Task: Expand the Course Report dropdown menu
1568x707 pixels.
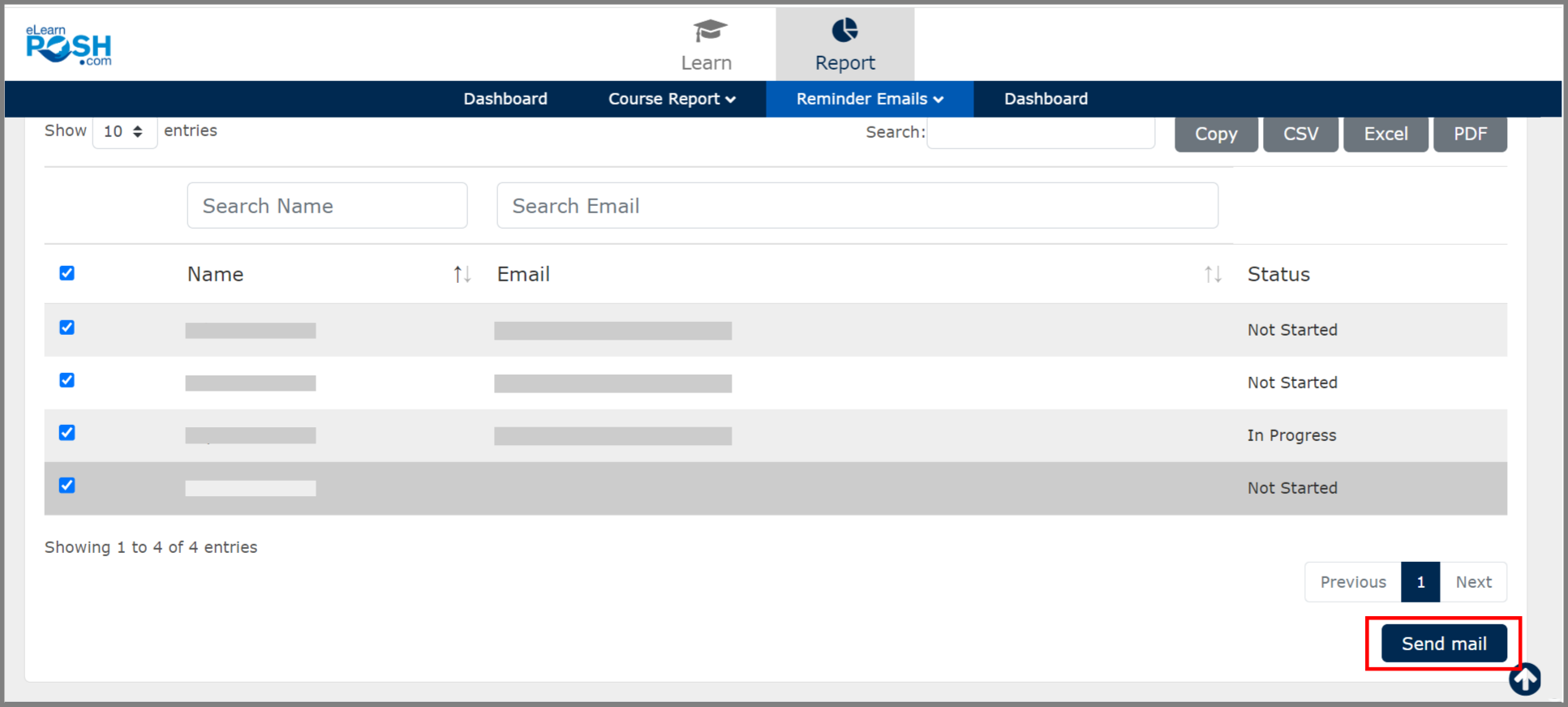Action: tap(672, 99)
